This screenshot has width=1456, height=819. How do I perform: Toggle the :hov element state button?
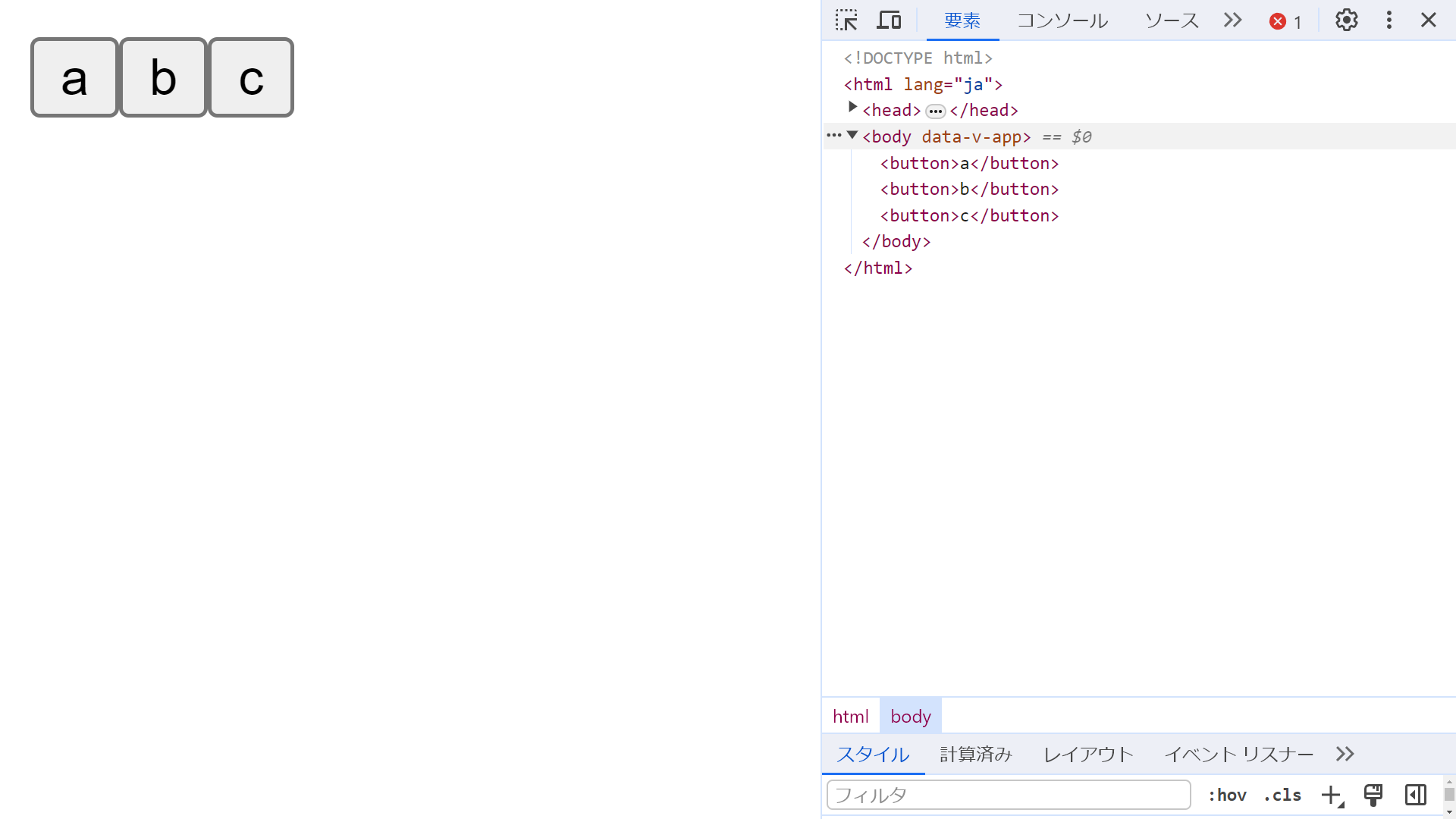(1227, 795)
